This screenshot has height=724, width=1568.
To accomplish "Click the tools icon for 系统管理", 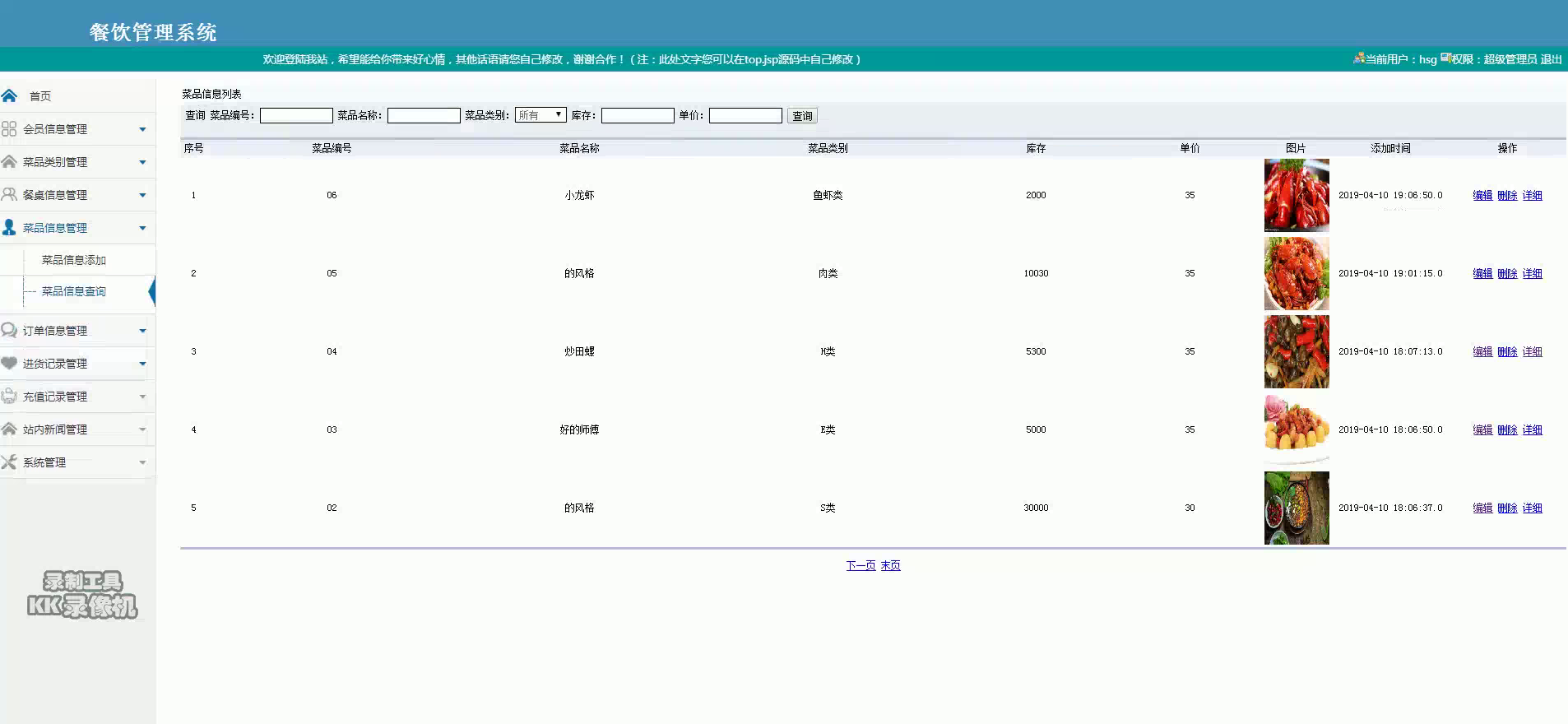I will tap(9, 462).
